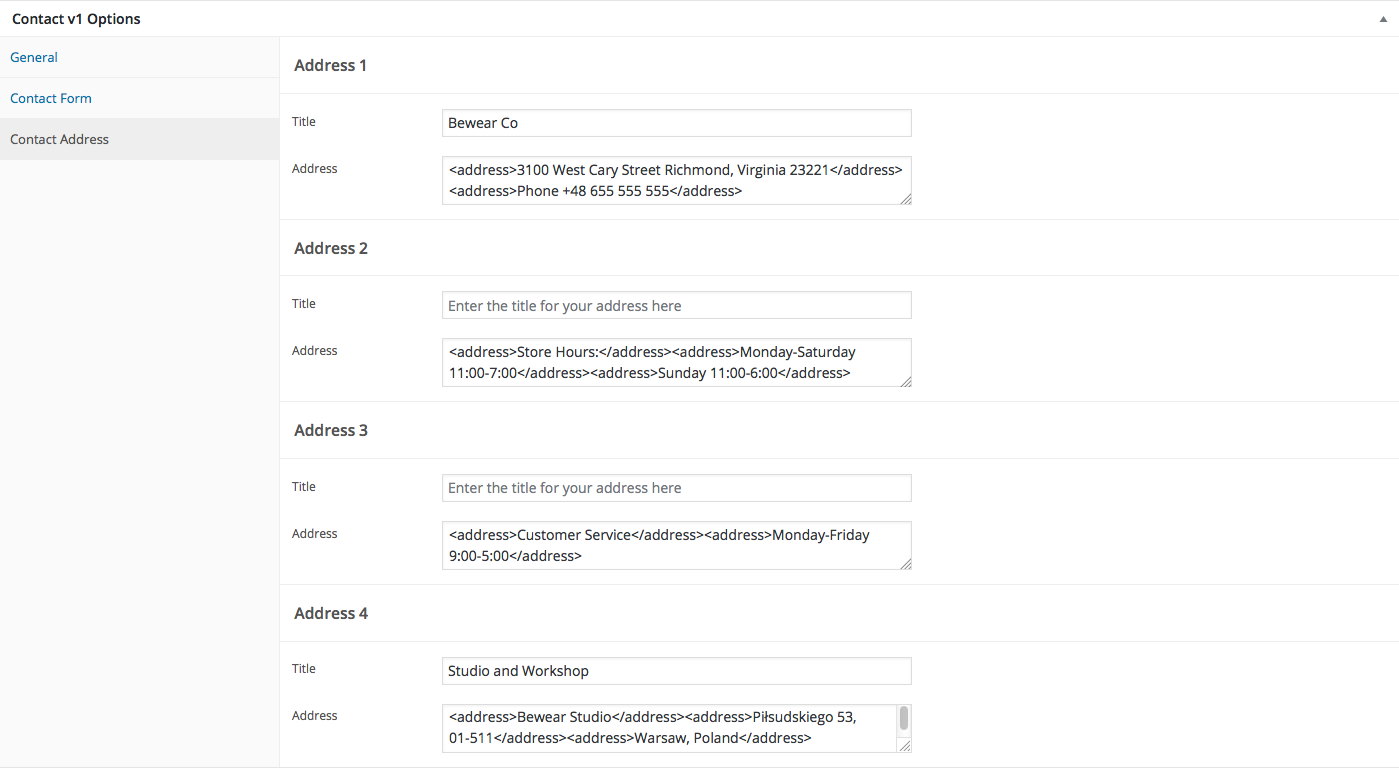1399x768 pixels.
Task: Click the Address 3 section heading
Action: click(331, 430)
